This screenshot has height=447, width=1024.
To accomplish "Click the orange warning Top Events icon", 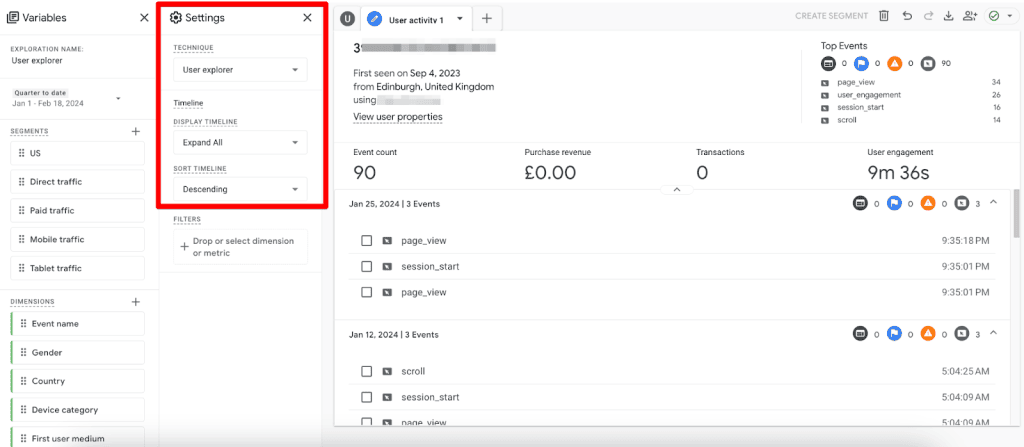I will 895,64.
